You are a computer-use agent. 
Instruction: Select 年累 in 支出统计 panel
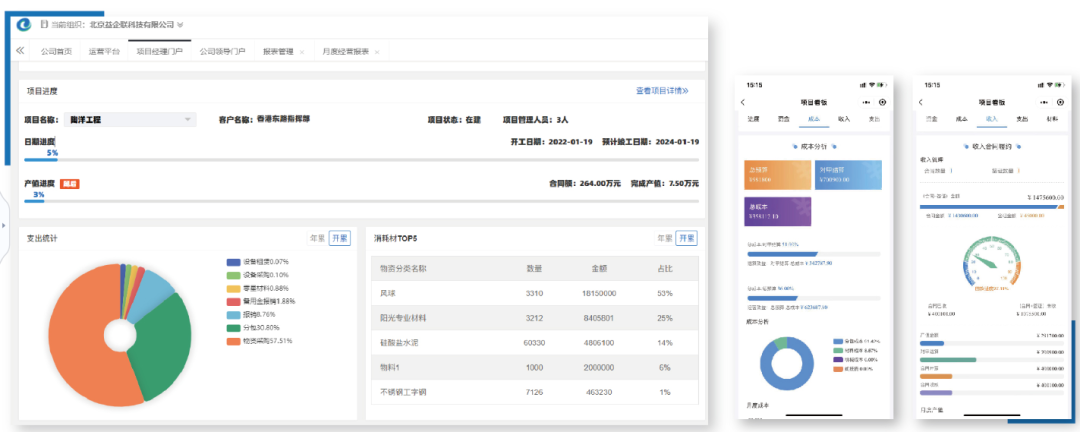click(316, 238)
